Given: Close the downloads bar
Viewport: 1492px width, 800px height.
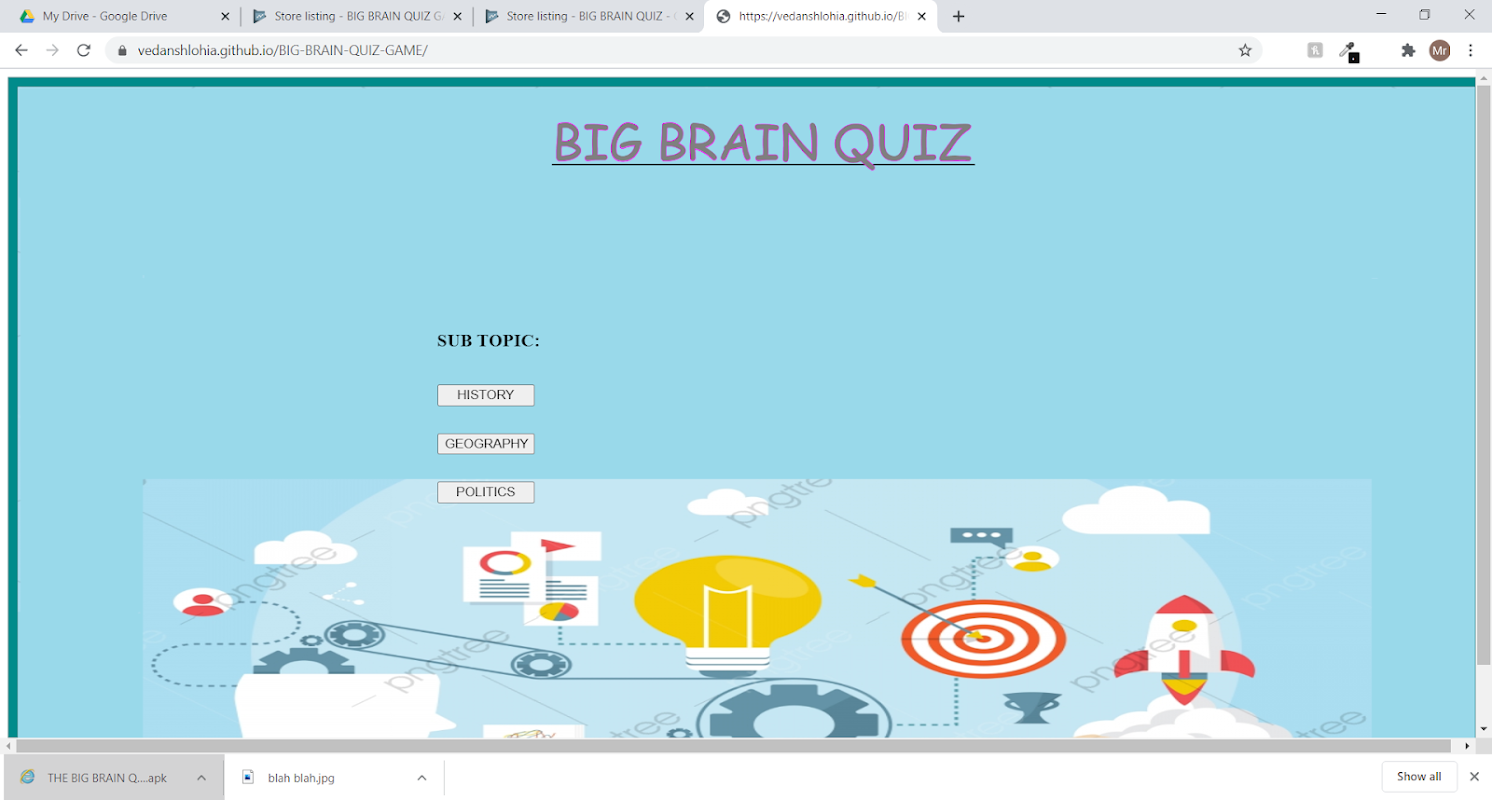Looking at the screenshot, I should 1474,776.
